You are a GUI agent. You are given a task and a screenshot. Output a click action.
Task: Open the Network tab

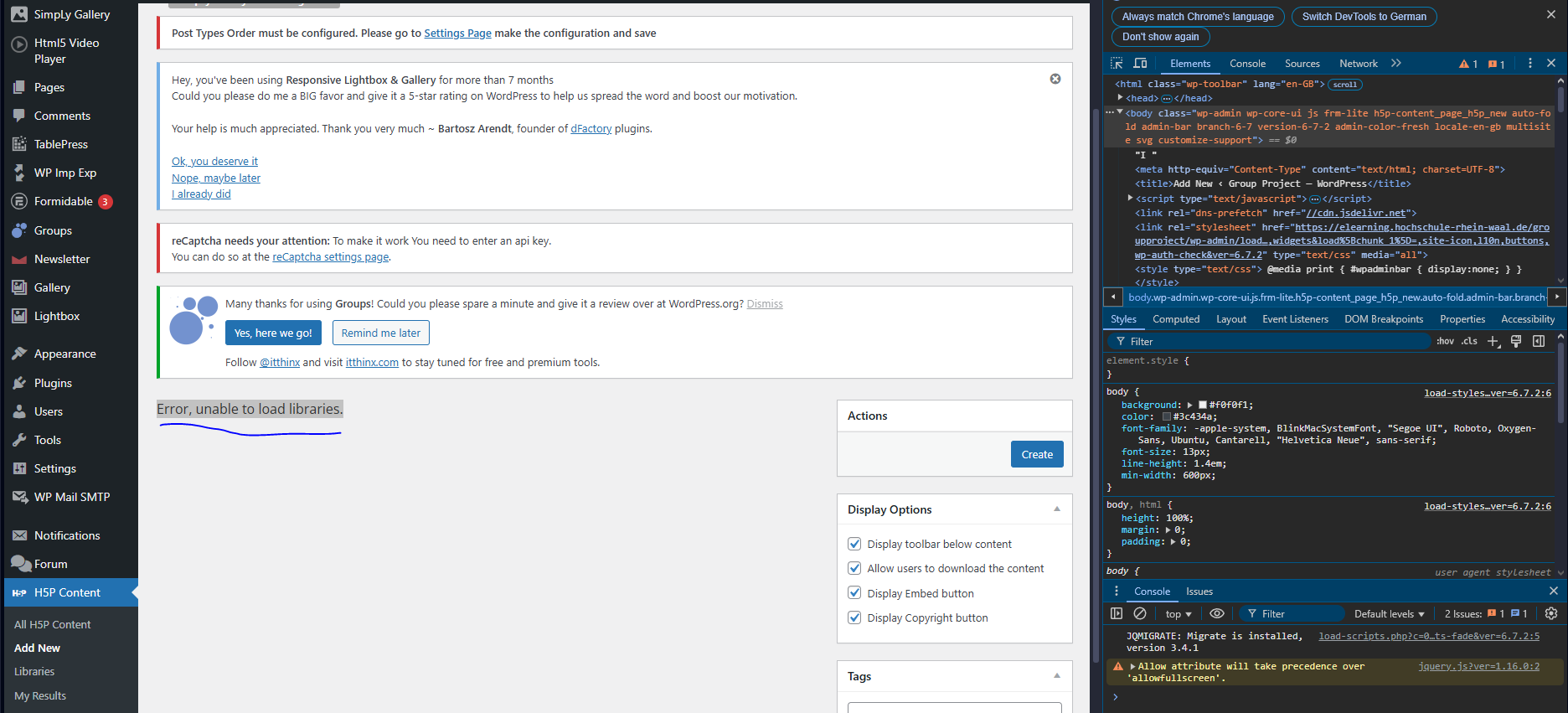[1358, 64]
